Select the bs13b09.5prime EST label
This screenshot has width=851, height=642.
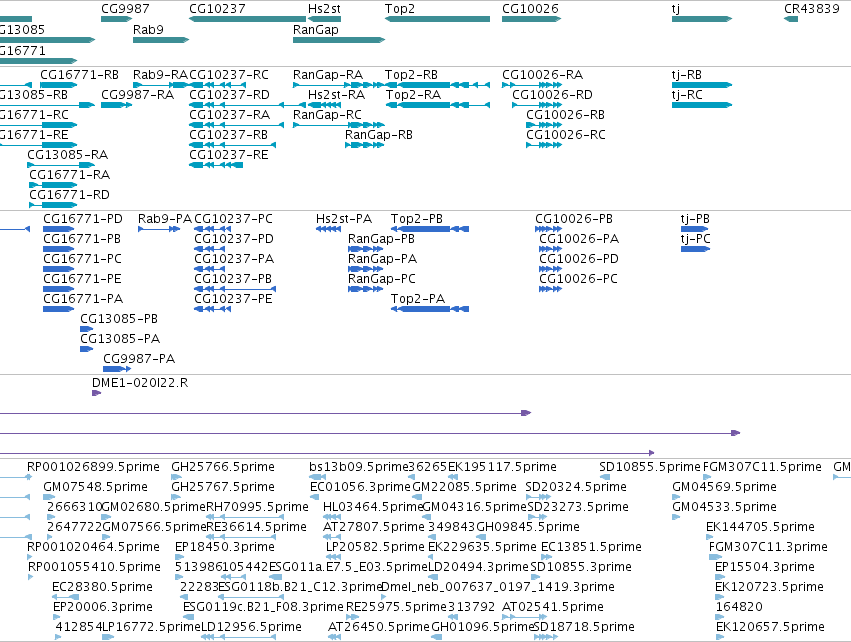pos(358,467)
